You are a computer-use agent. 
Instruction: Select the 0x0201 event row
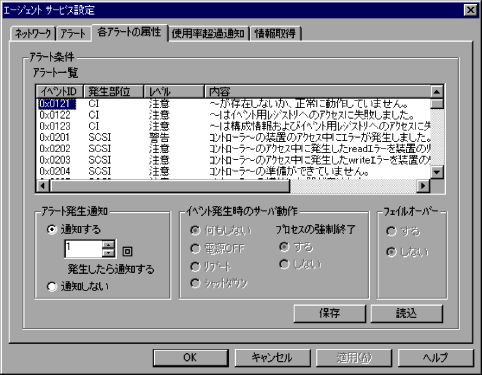tap(233, 138)
